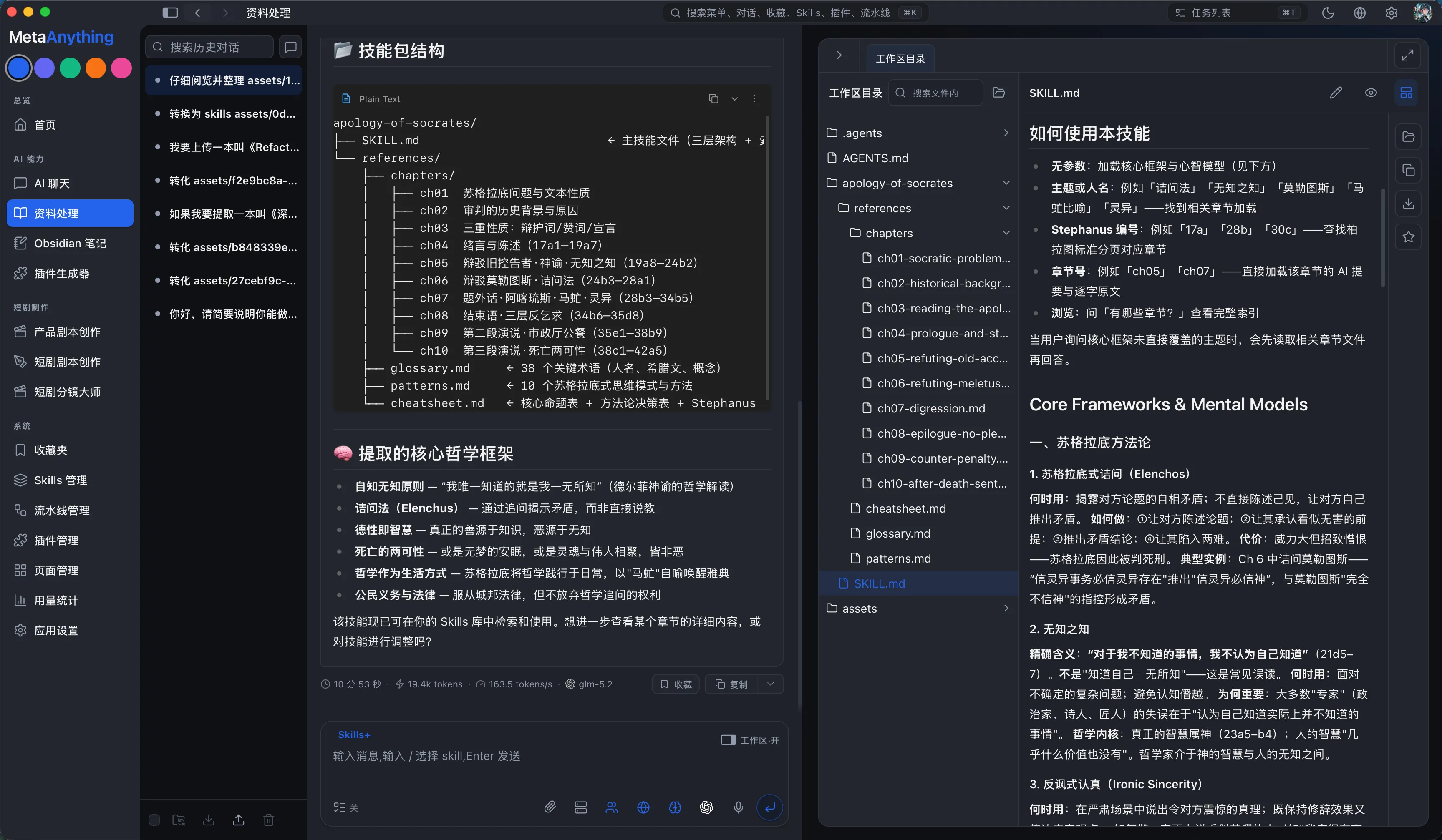This screenshot has height=840, width=1442.
Task: Open 资料处理 in the sidebar
Action: pos(70,213)
